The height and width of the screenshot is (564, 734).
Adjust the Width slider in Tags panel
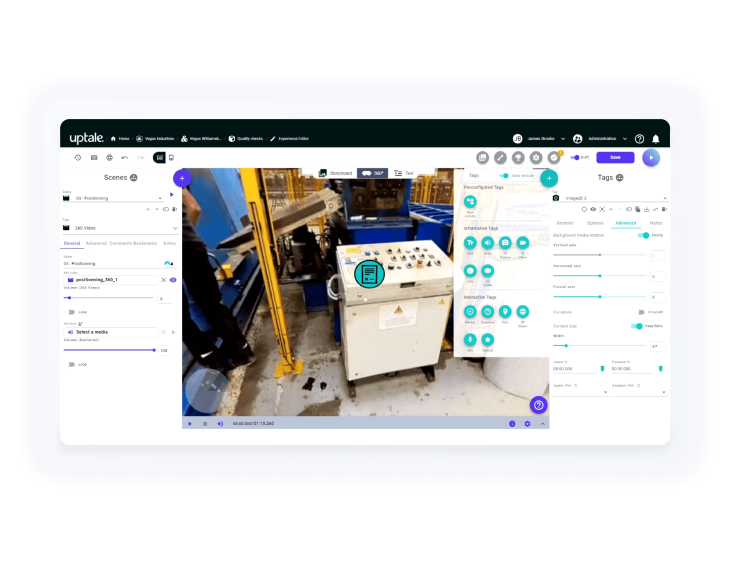(599, 345)
